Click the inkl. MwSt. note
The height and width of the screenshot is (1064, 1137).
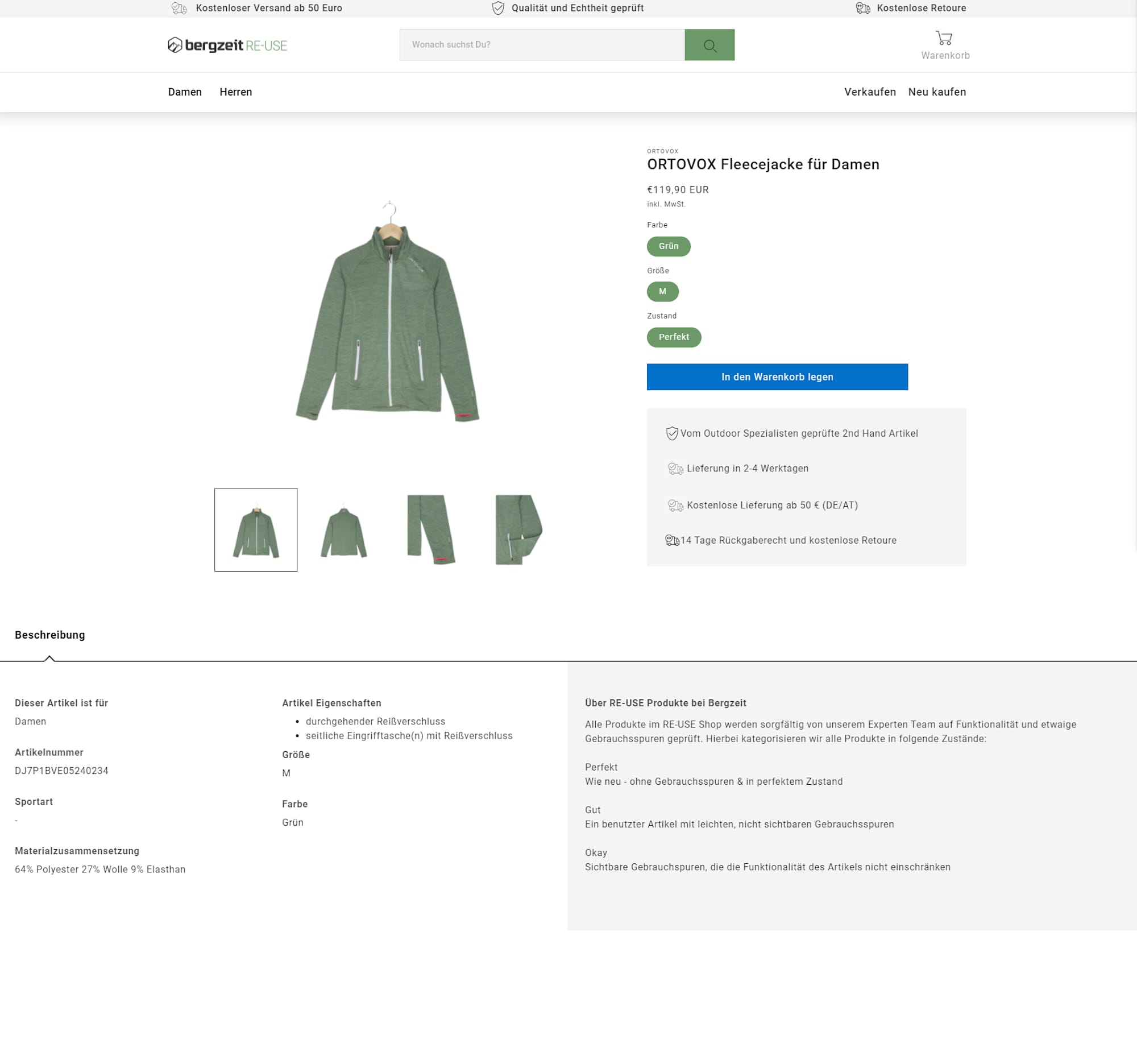point(666,204)
